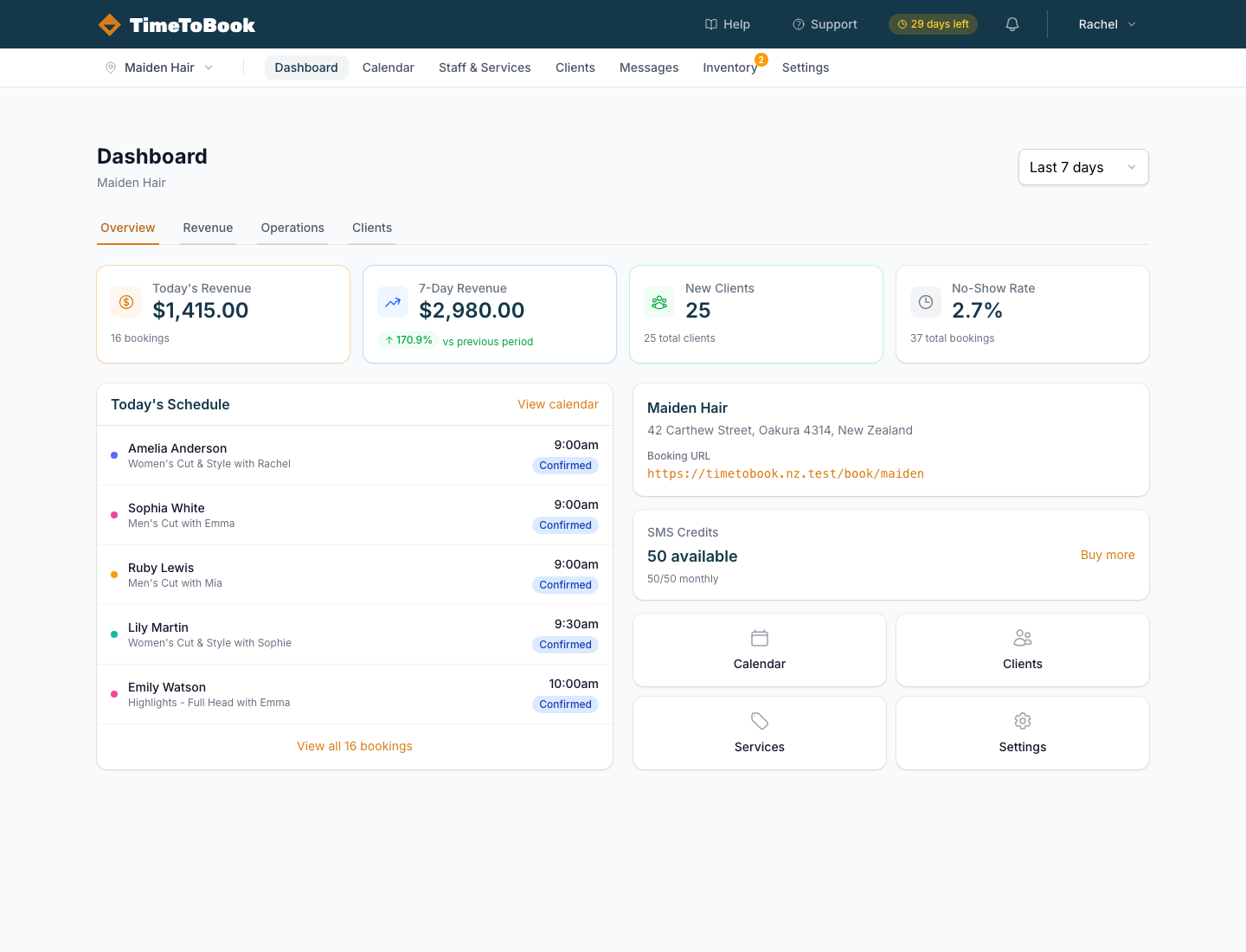1246x952 pixels.
Task: Open the Clients quick action card
Action: (1022, 649)
